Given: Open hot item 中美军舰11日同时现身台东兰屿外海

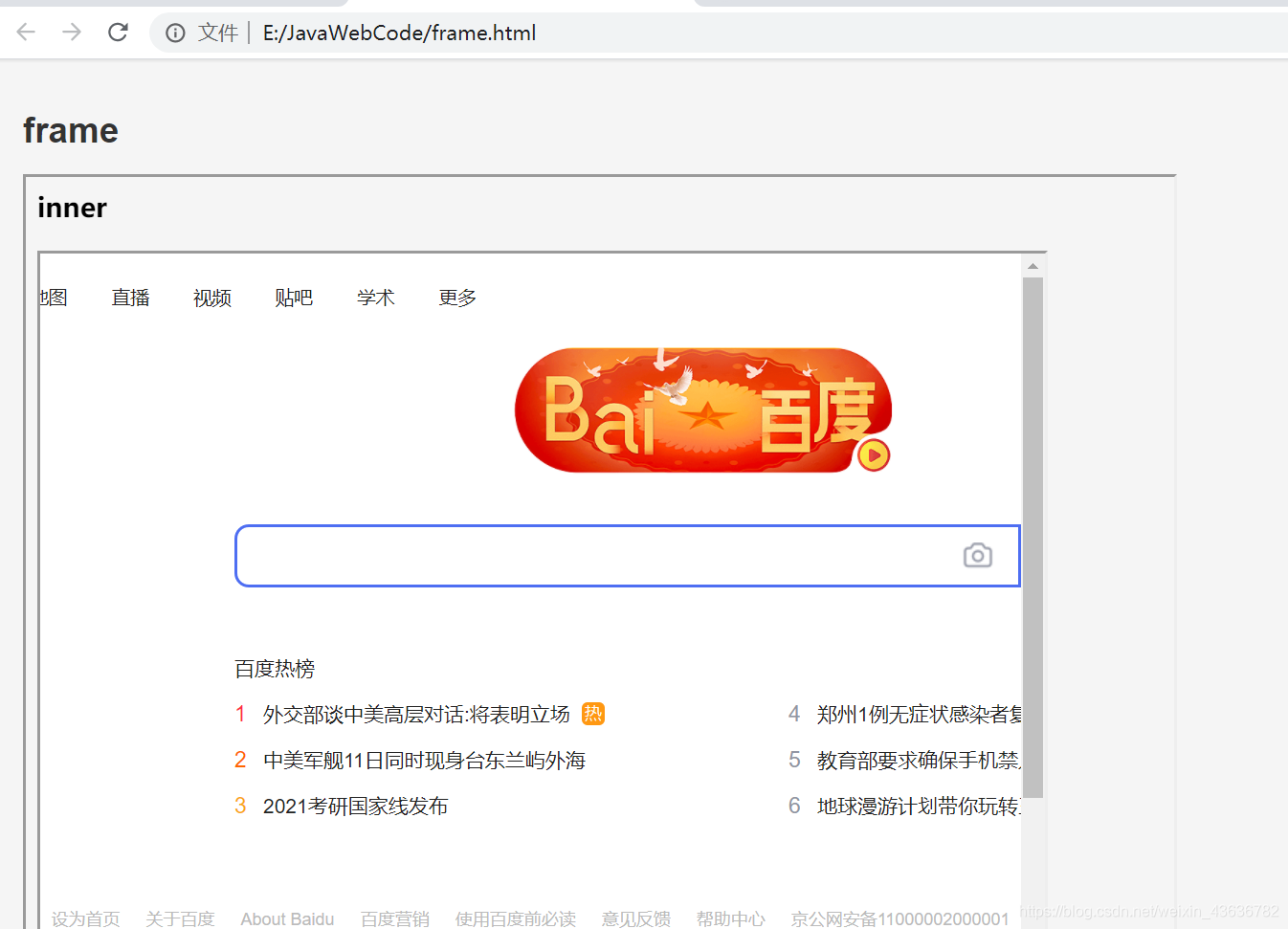Looking at the screenshot, I should [424, 761].
